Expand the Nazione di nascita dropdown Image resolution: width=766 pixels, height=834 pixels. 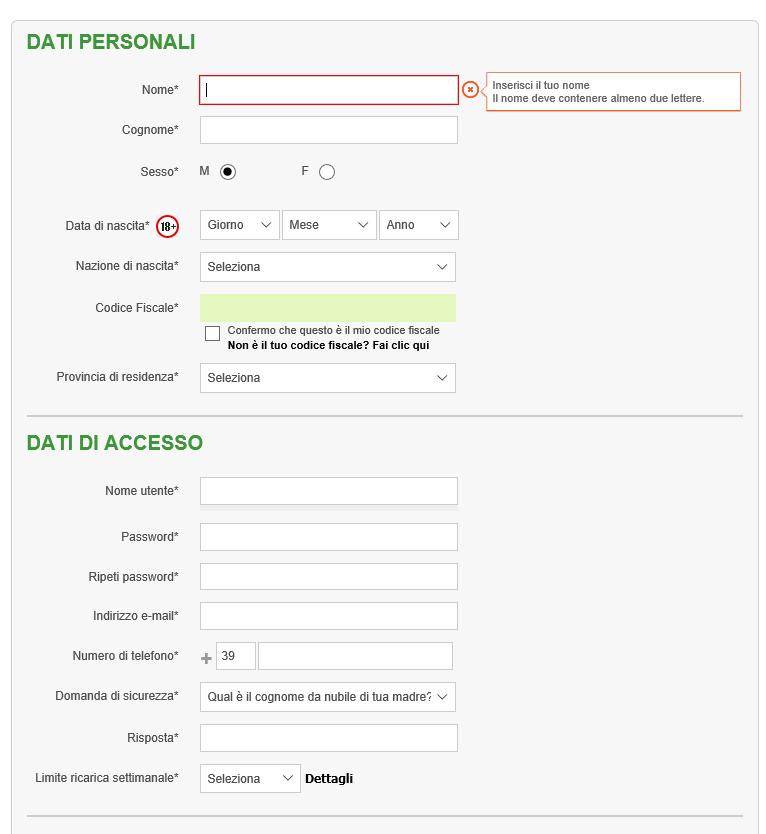(x=328, y=267)
